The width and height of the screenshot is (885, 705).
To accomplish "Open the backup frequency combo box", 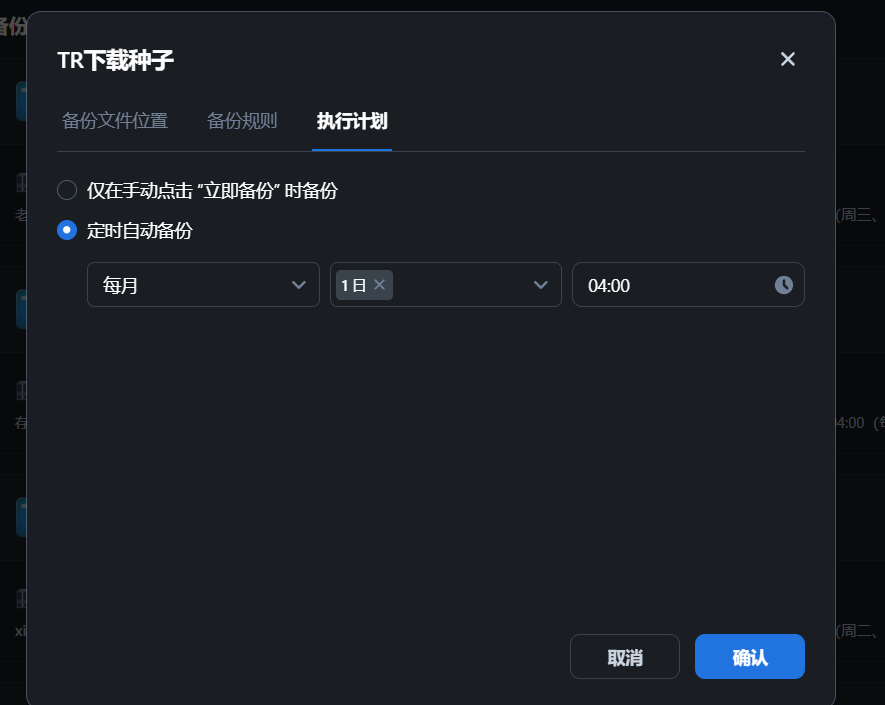I will pos(203,285).
